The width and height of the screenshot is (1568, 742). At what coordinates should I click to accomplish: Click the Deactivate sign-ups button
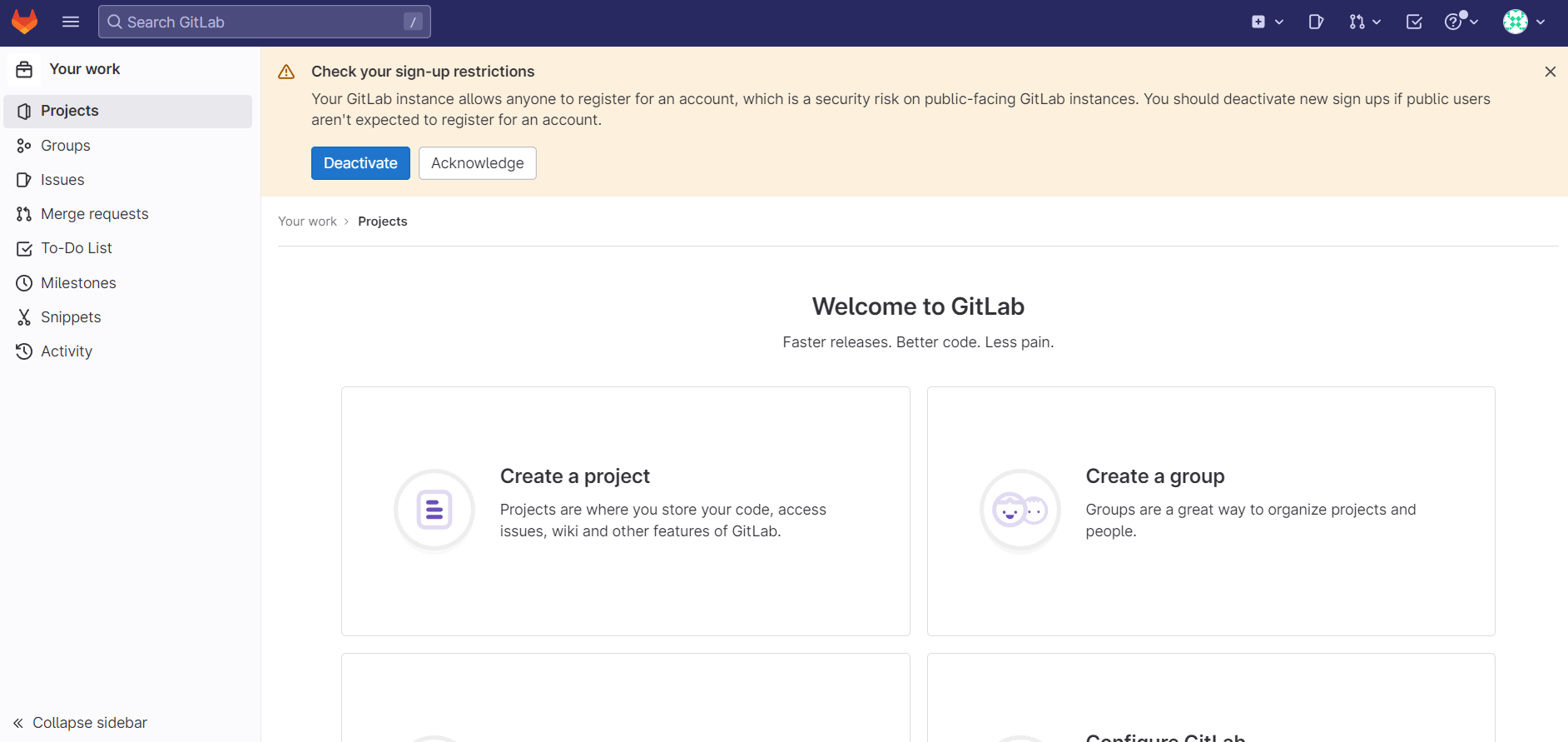coord(360,163)
